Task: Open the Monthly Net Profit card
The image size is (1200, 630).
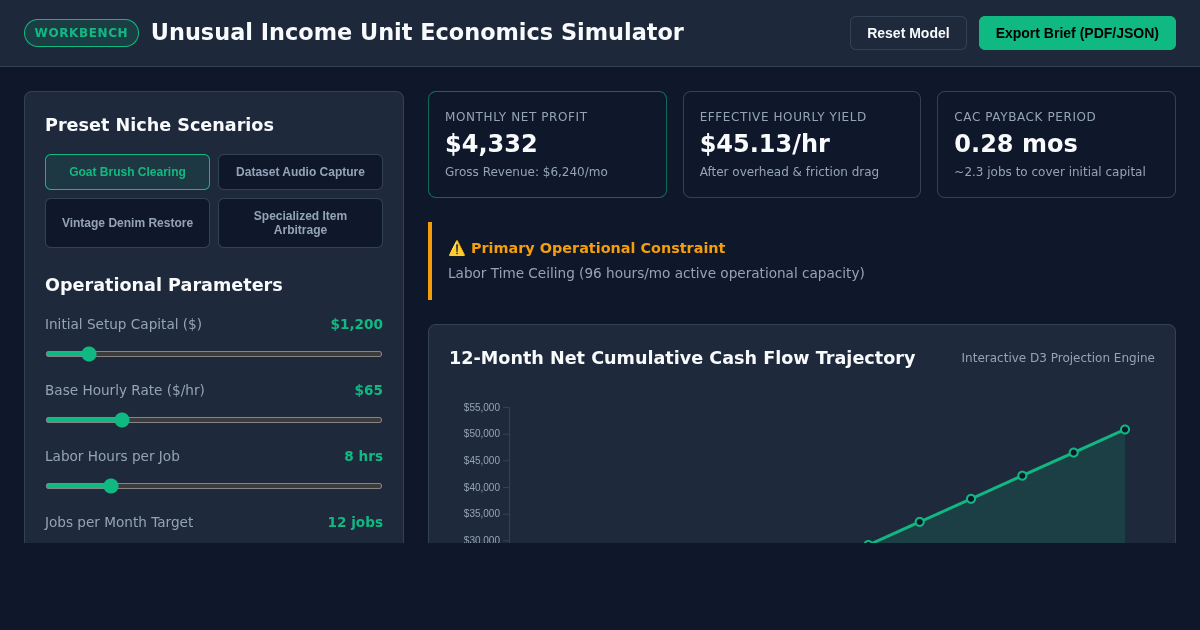Action: (x=547, y=145)
